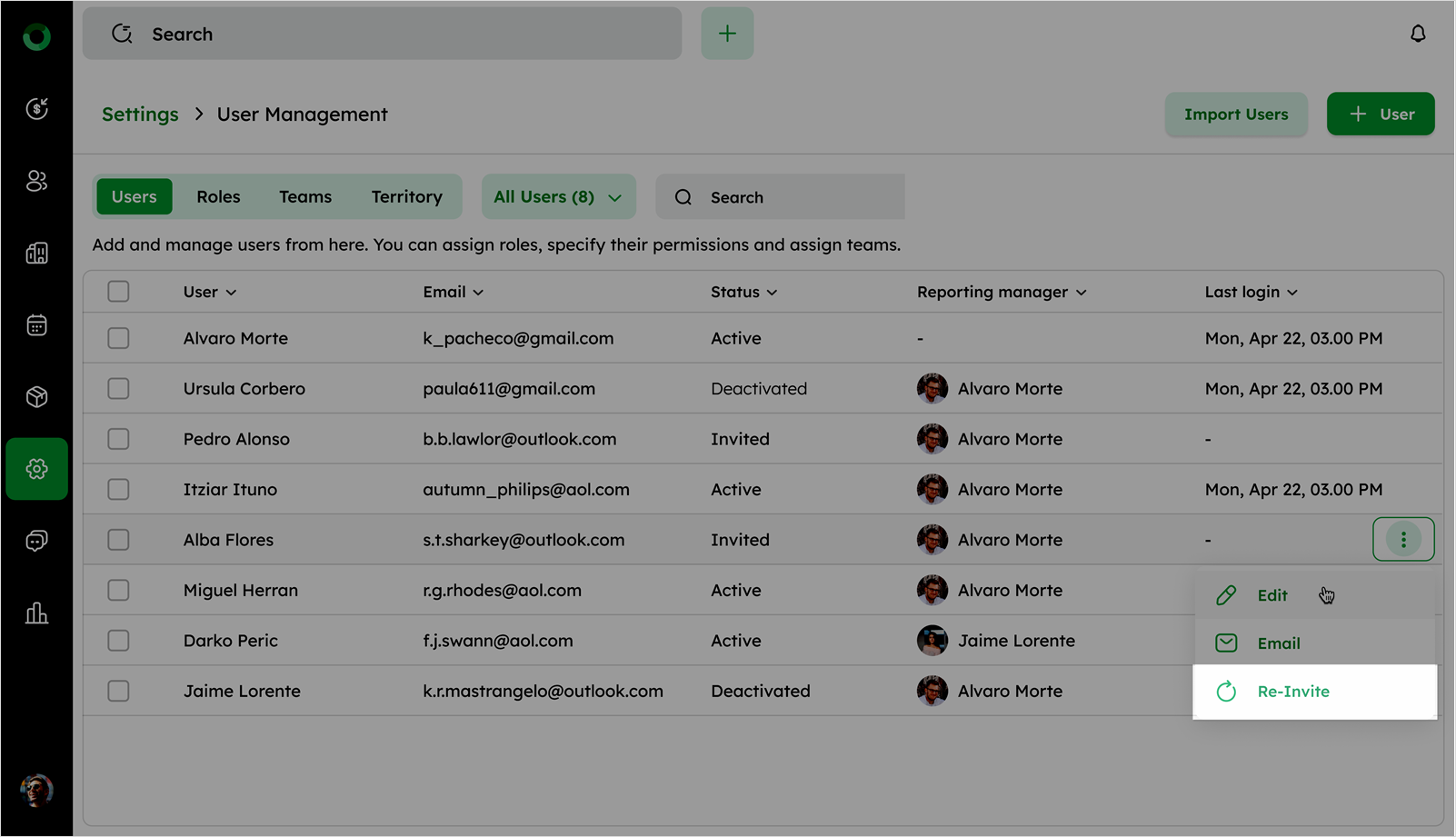Switch to the Roles tab
Image resolution: width=1456 pixels, height=837 pixels.
218,197
